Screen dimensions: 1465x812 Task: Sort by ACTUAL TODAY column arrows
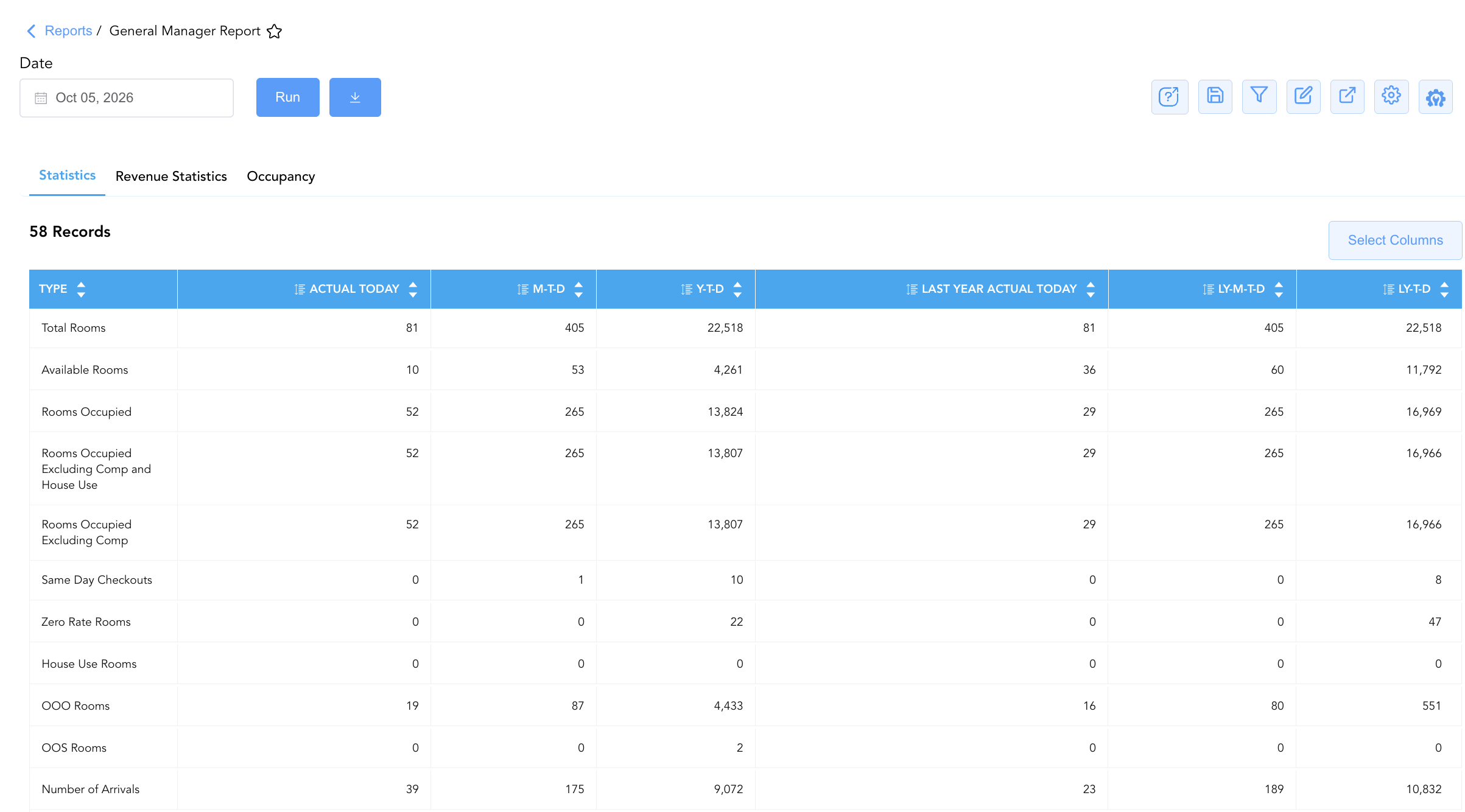pyautogui.click(x=413, y=289)
